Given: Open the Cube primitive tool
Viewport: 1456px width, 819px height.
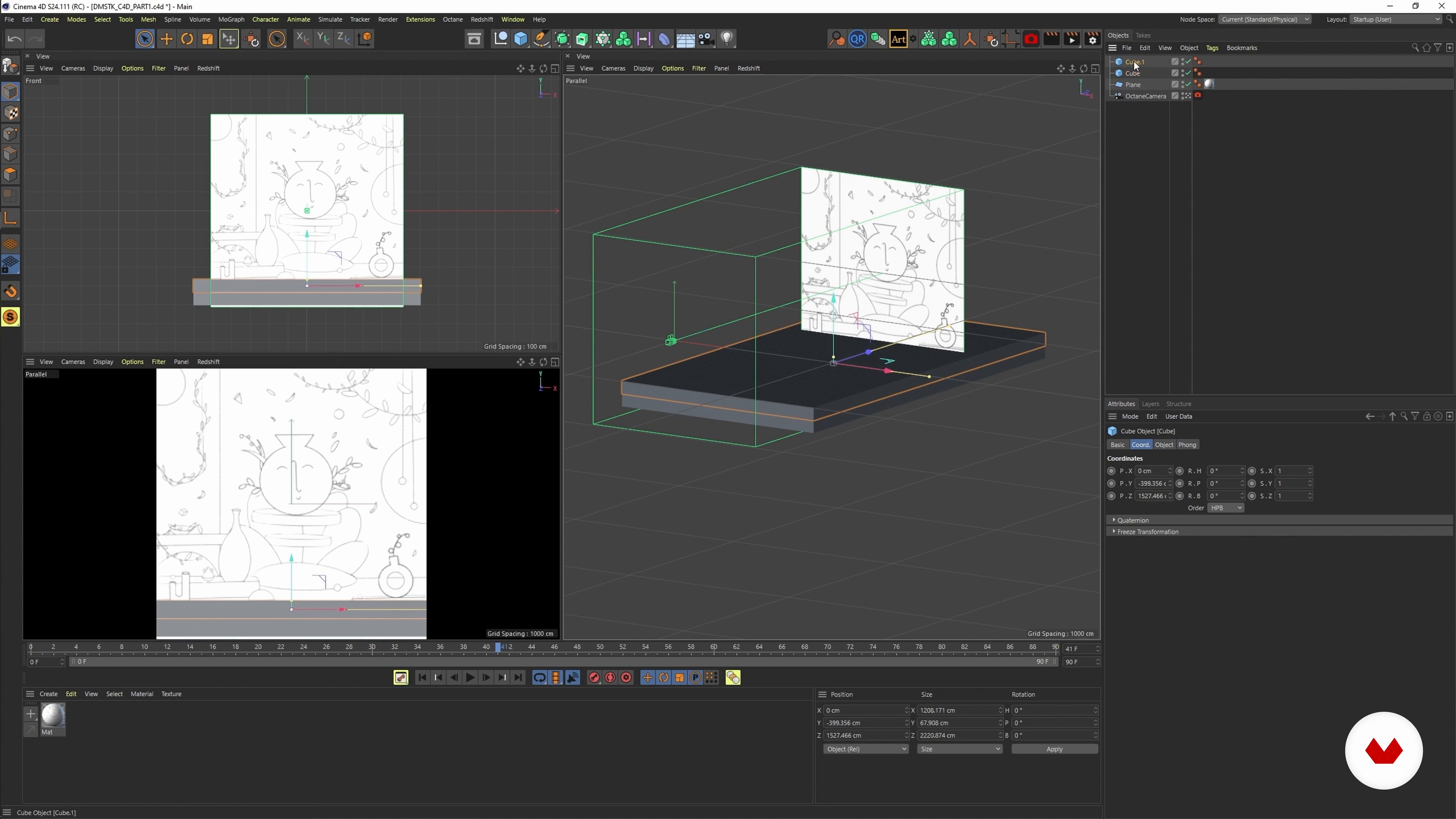Looking at the screenshot, I should pyautogui.click(x=521, y=39).
